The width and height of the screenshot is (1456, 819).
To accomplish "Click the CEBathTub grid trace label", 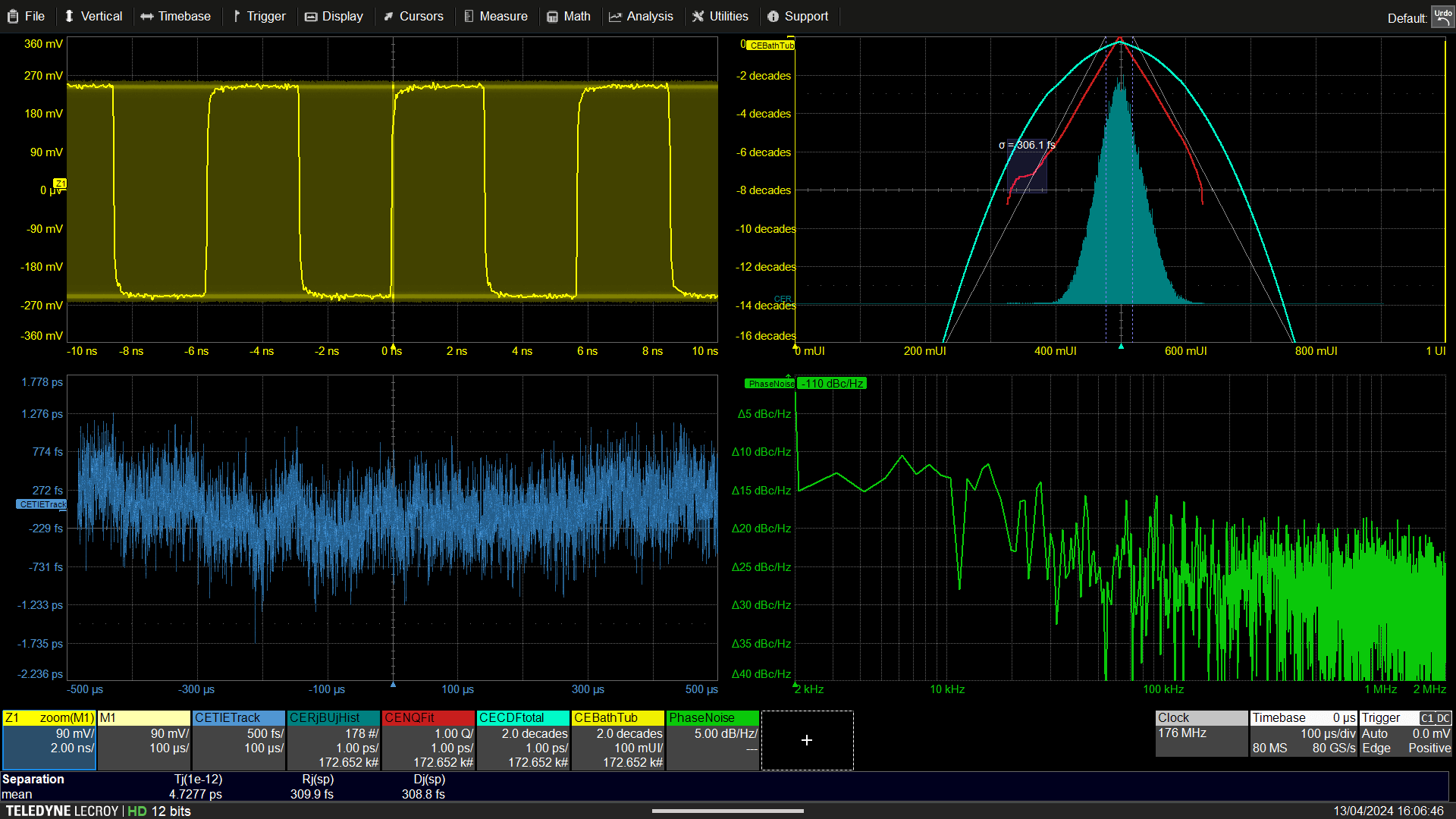I will [x=770, y=45].
